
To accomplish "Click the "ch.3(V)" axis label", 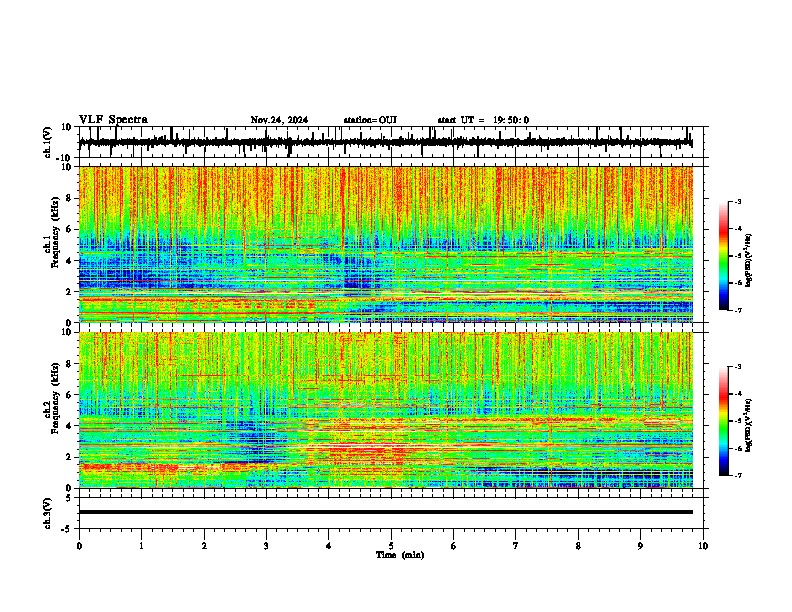I will (x=48, y=513).
